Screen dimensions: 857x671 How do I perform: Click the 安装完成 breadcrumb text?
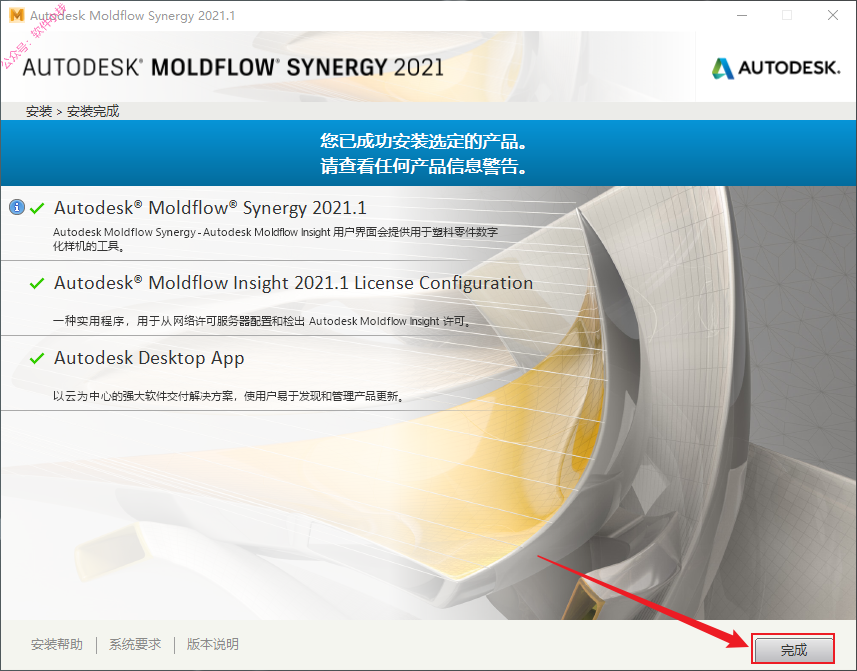93,111
